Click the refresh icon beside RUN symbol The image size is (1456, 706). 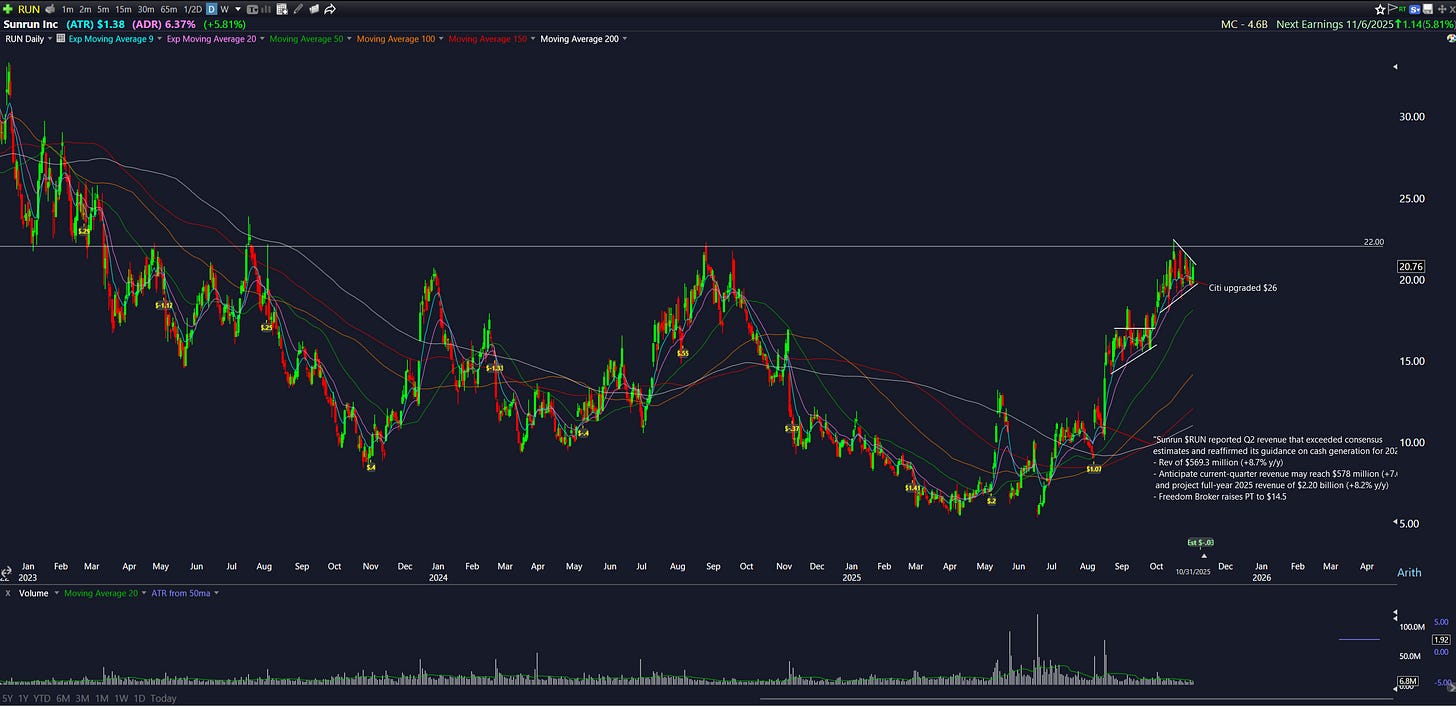point(50,9)
